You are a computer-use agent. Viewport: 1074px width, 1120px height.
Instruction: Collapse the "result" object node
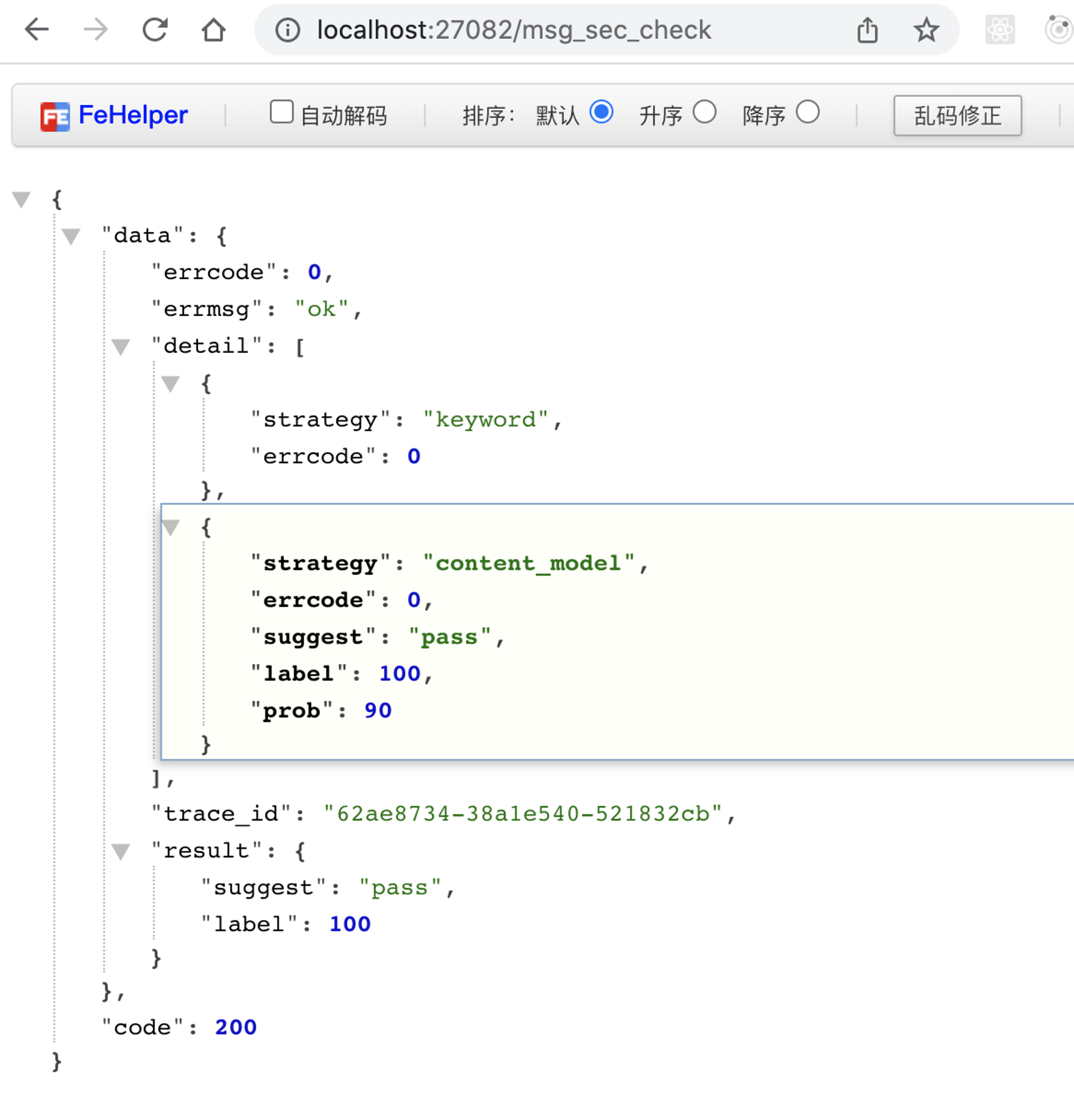pos(120,851)
